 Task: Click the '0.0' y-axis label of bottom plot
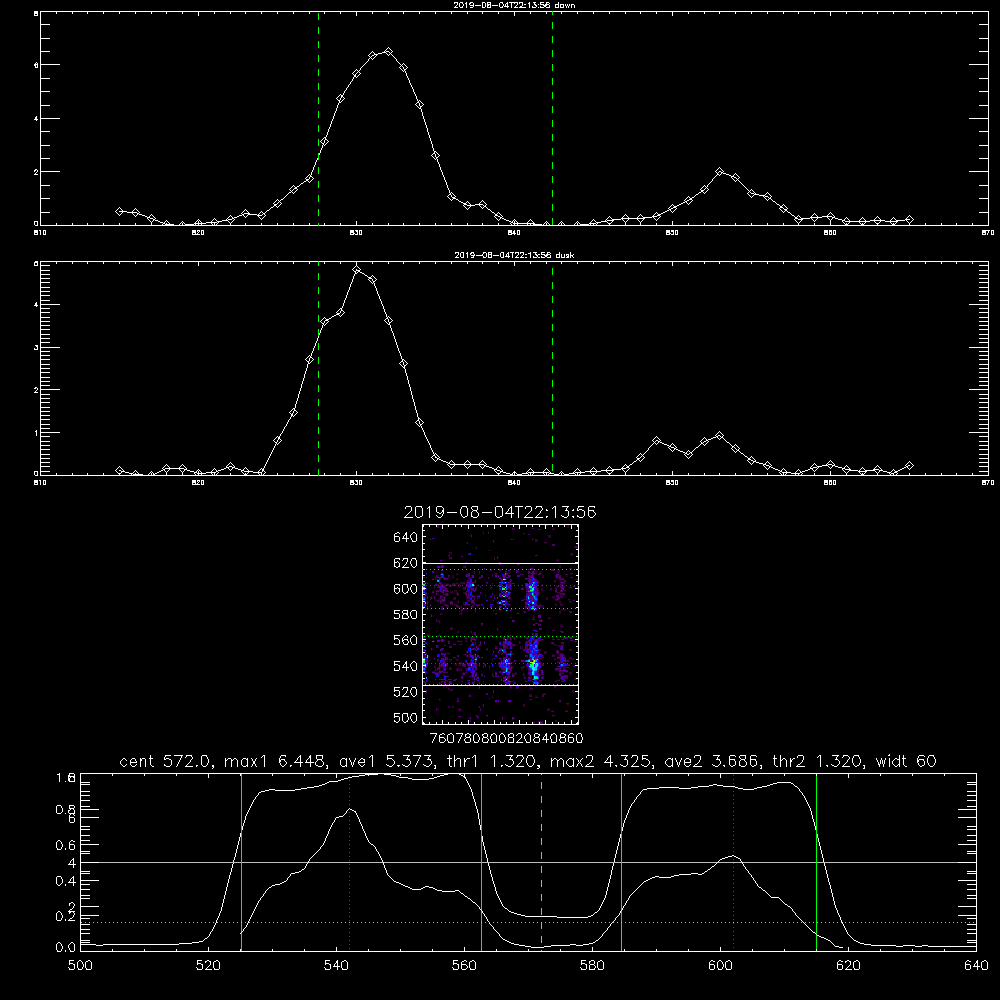coord(65,948)
